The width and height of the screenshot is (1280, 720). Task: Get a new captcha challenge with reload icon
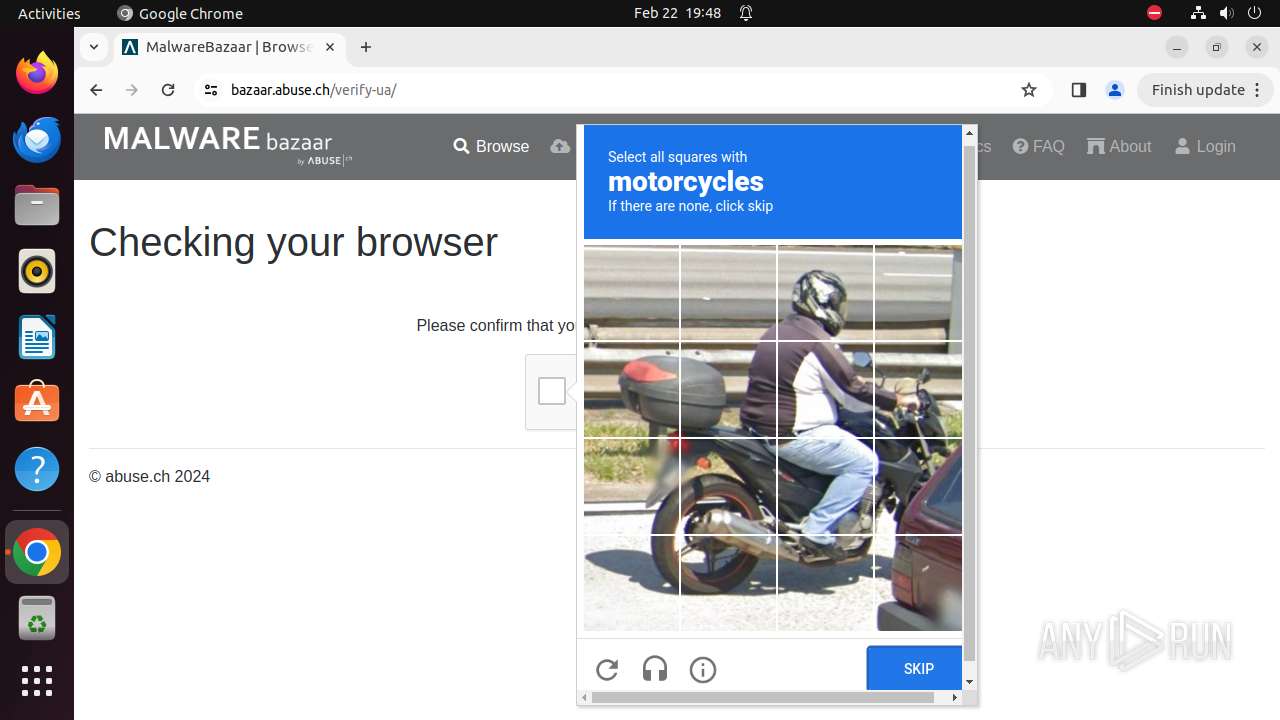[x=607, y=670]
